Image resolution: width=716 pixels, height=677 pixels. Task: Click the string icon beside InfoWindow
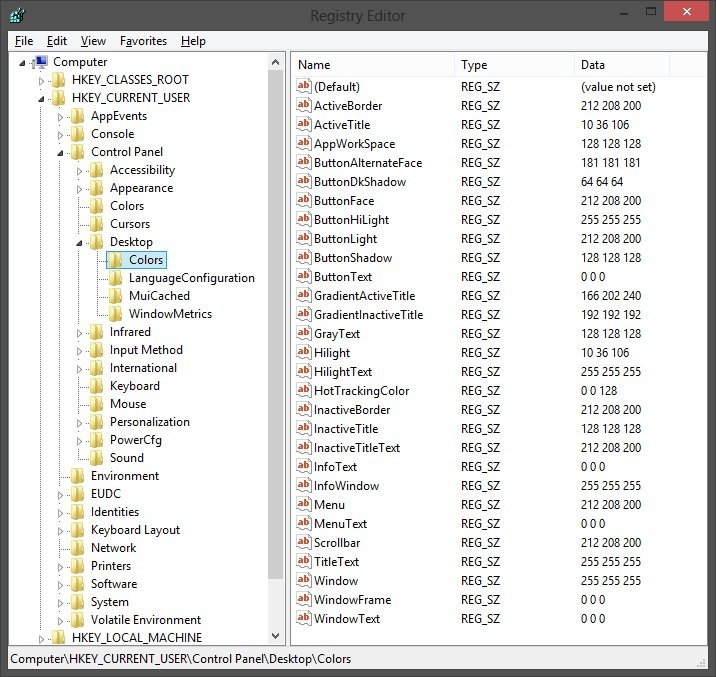304,485
